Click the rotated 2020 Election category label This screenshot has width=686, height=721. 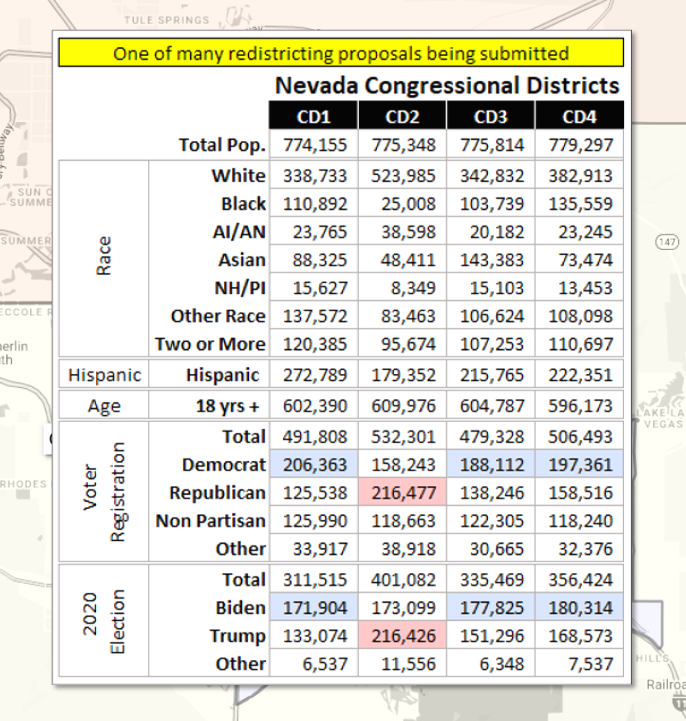[x=104, y=621]
